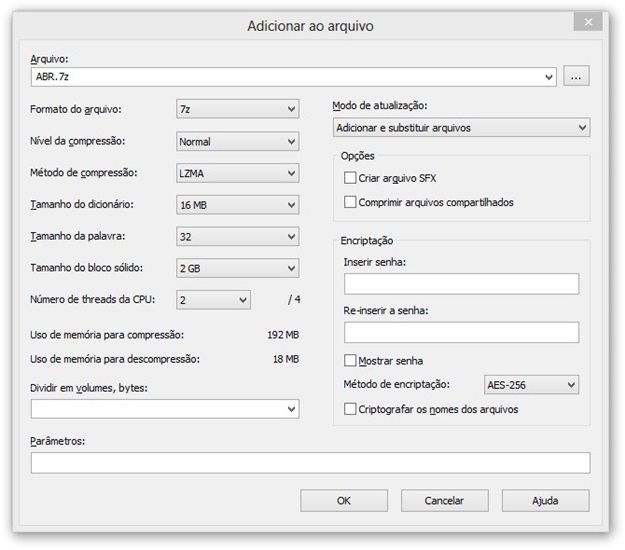
Task: Open the Método de compressão LZMA dropdown
Action: tap(238, 173)
